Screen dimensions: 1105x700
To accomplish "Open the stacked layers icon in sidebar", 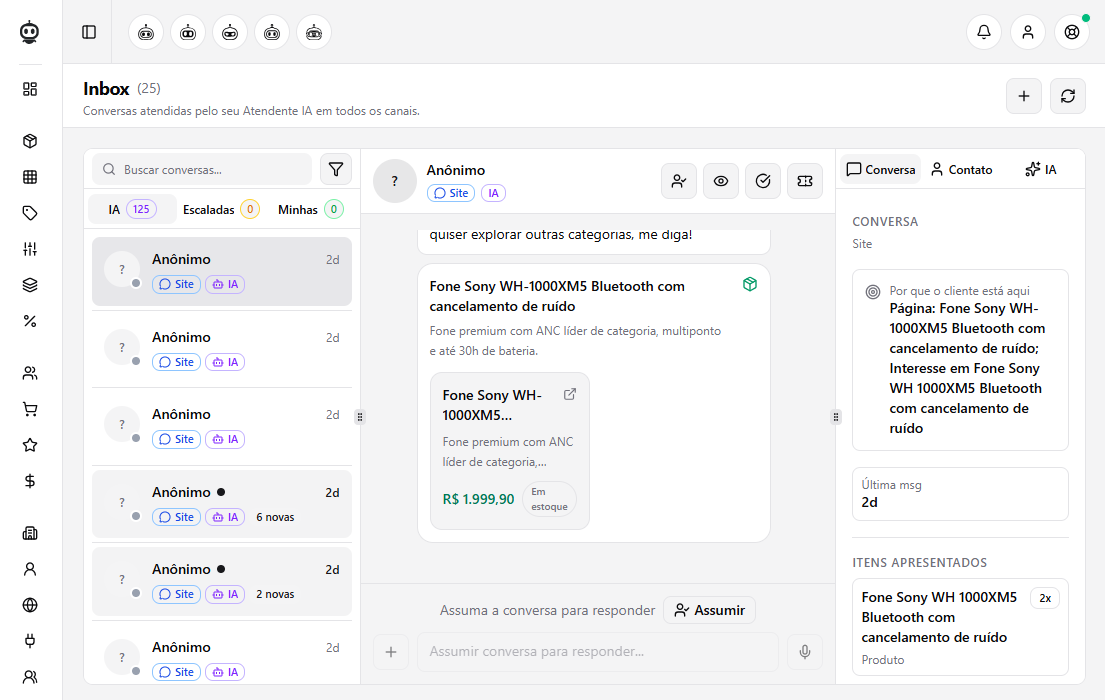I will [x=30, y=285].
